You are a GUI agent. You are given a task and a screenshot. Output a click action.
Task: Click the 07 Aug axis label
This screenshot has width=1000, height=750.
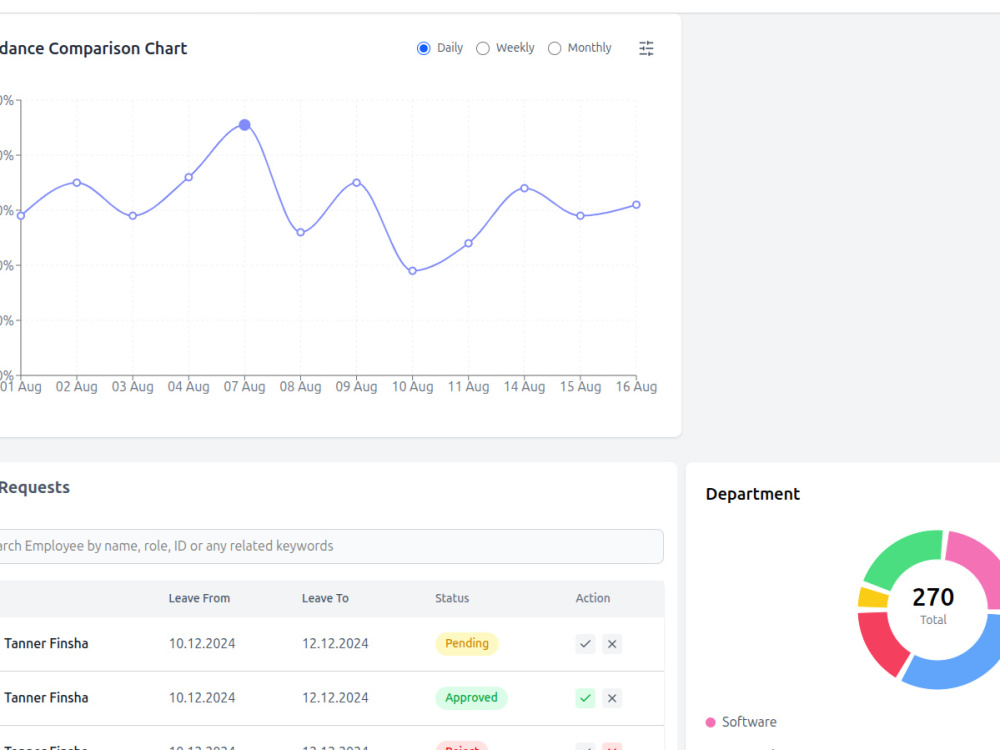(244, 386)
